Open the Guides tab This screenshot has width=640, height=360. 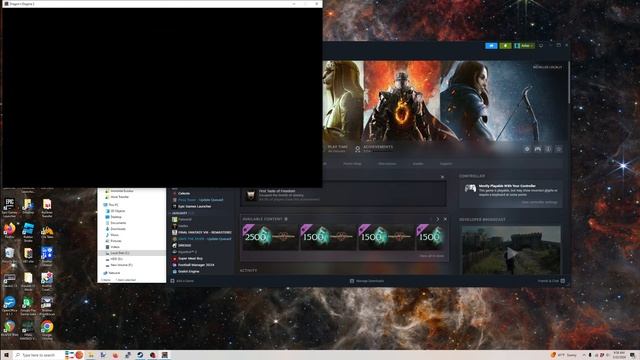[x=418, y=164]
